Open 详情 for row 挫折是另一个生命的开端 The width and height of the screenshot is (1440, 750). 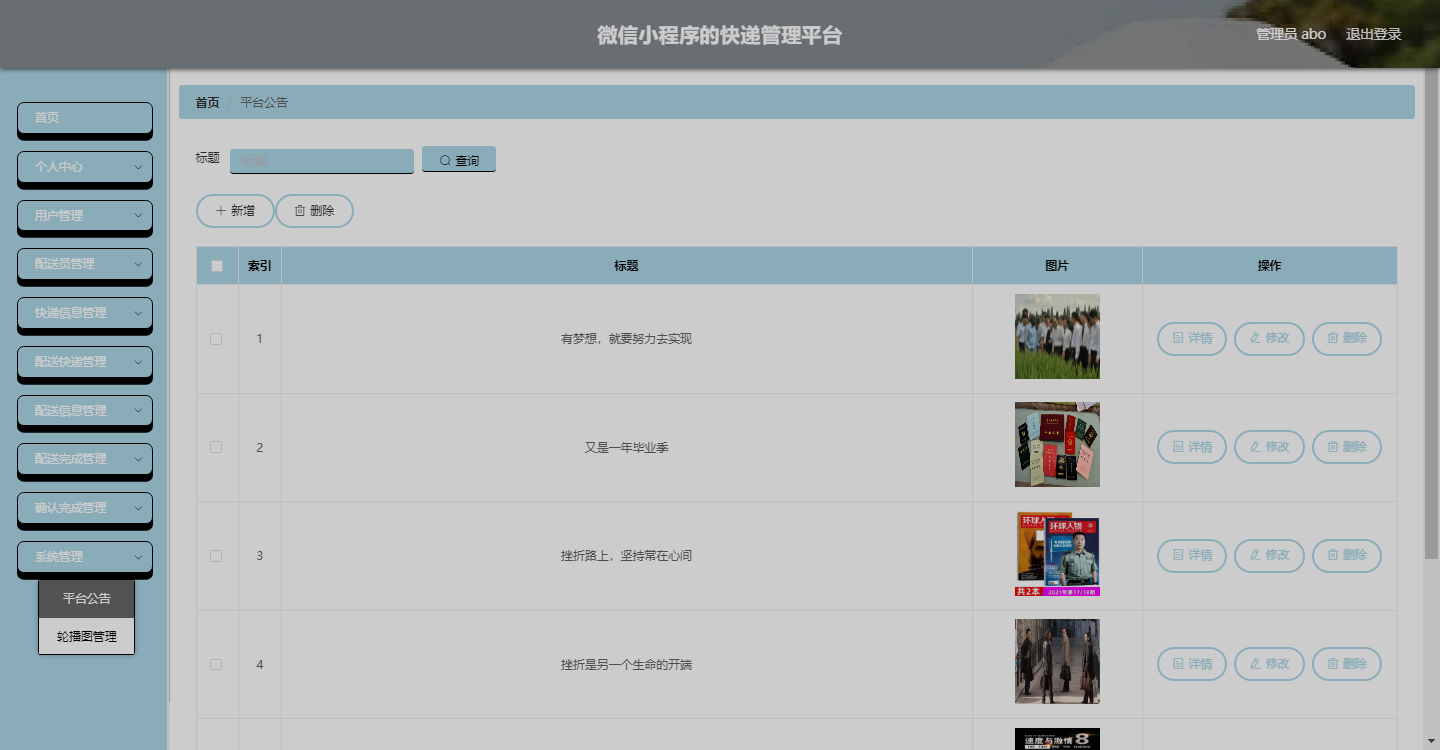pos(1192,664)
